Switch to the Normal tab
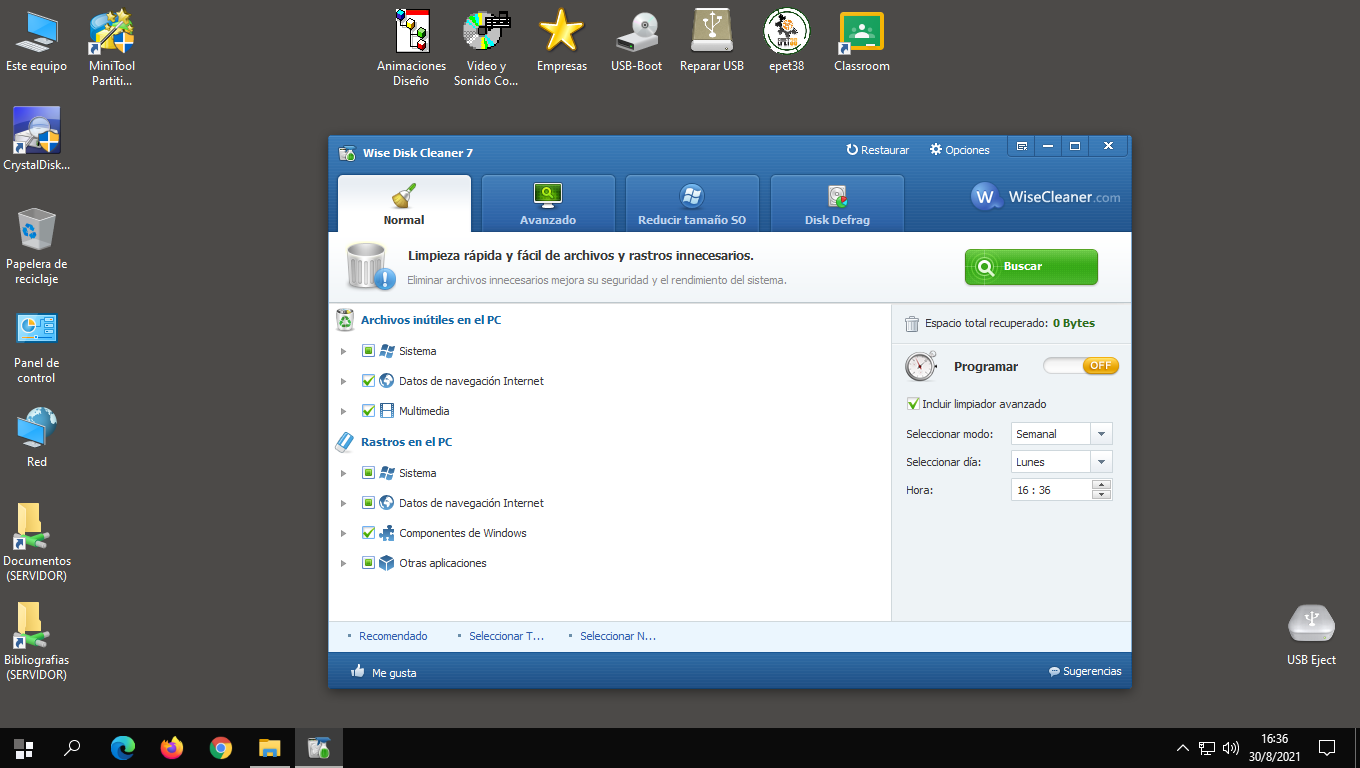This screenshot has height=768, width=1360. [404, 204]
